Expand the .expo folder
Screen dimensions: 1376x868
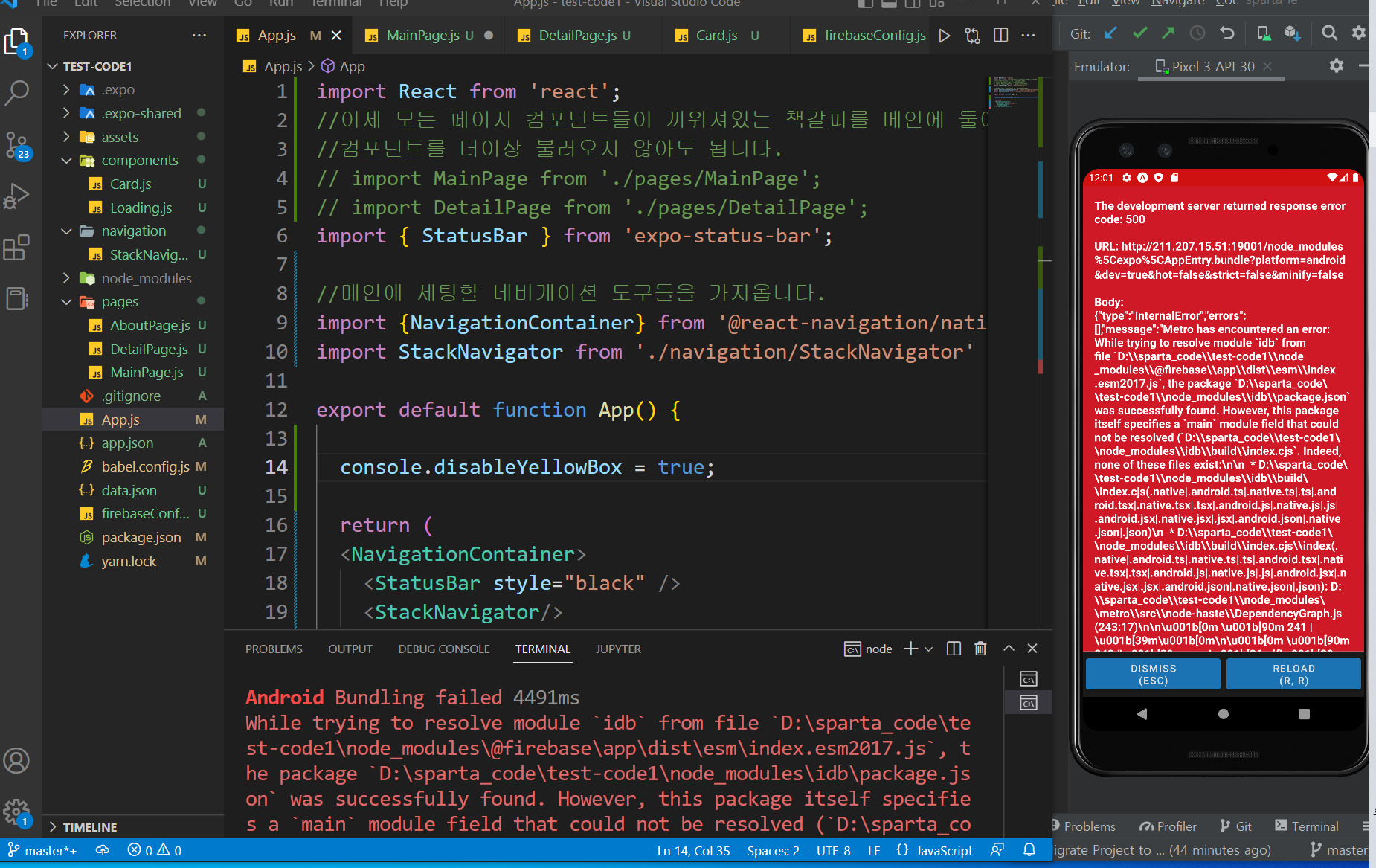66,90
